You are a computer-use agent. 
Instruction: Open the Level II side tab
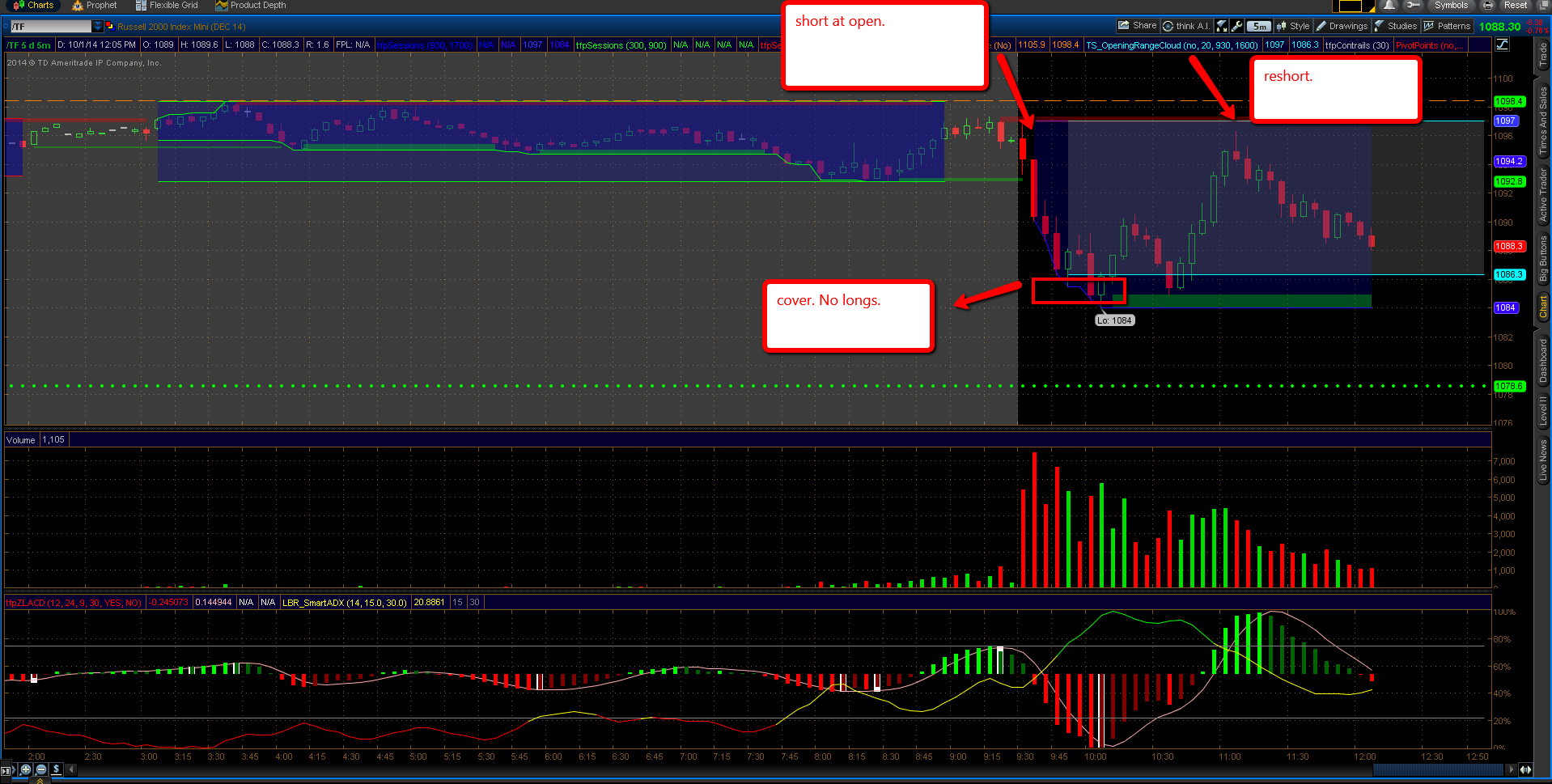pos(1543,410)
